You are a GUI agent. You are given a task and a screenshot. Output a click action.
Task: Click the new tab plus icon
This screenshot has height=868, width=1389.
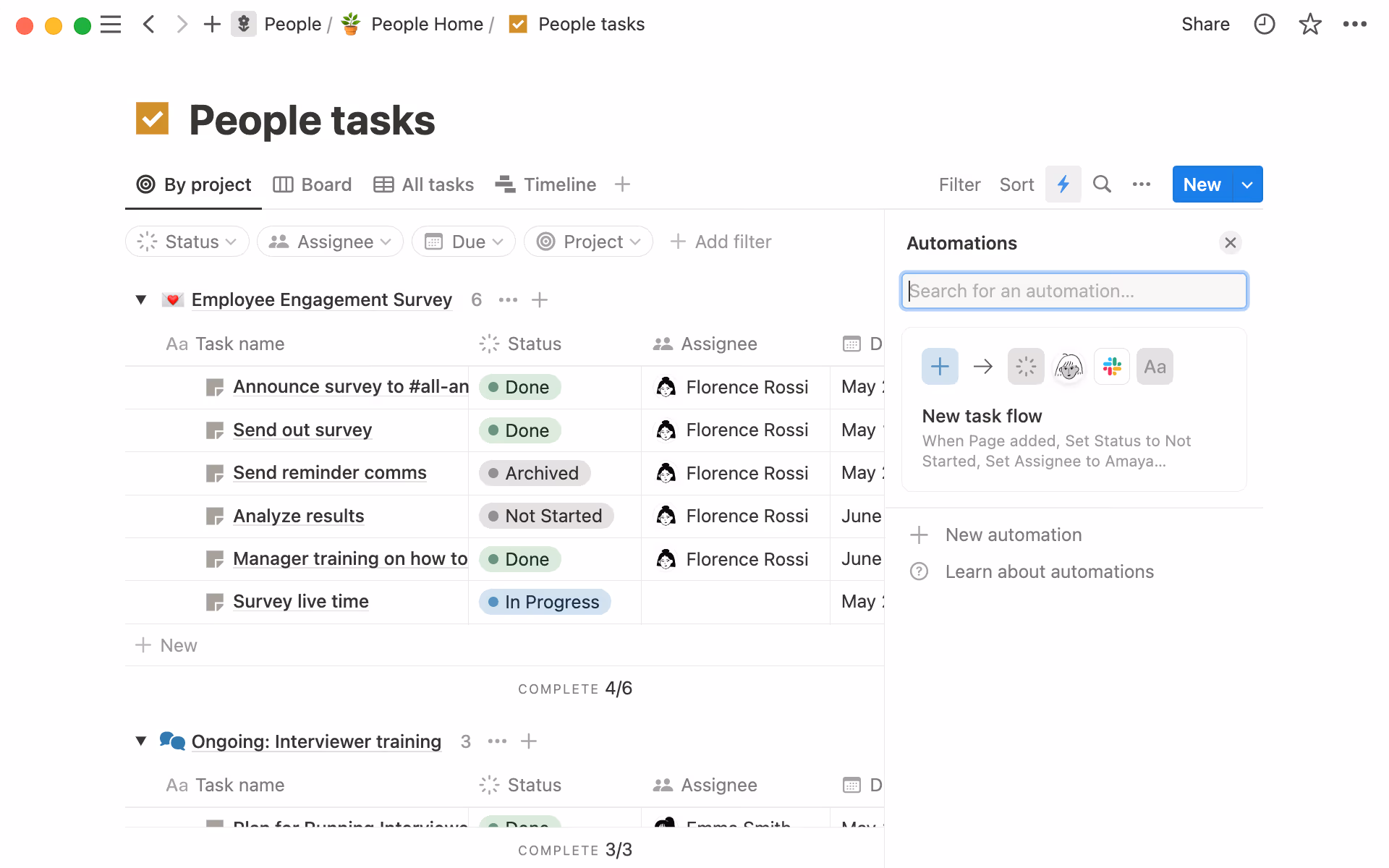pos(211,24)
